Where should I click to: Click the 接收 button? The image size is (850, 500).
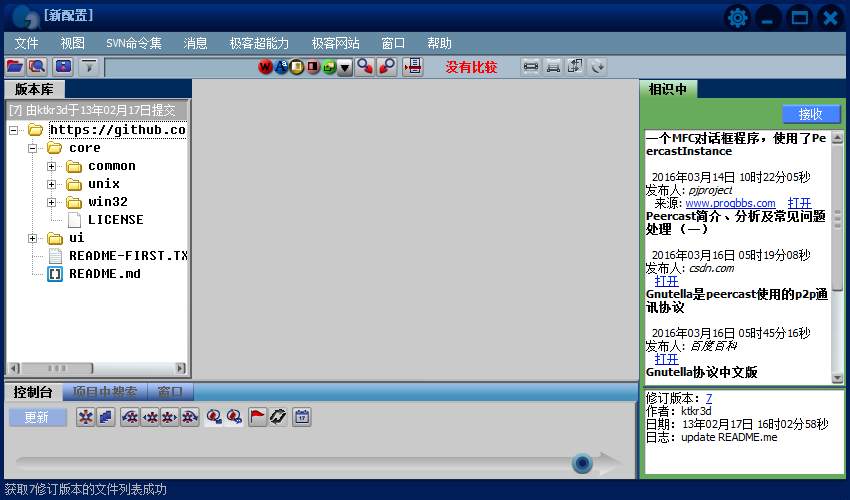811,114
